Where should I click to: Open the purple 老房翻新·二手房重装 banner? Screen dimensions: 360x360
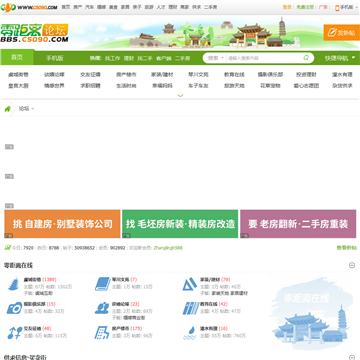point(298,224)
